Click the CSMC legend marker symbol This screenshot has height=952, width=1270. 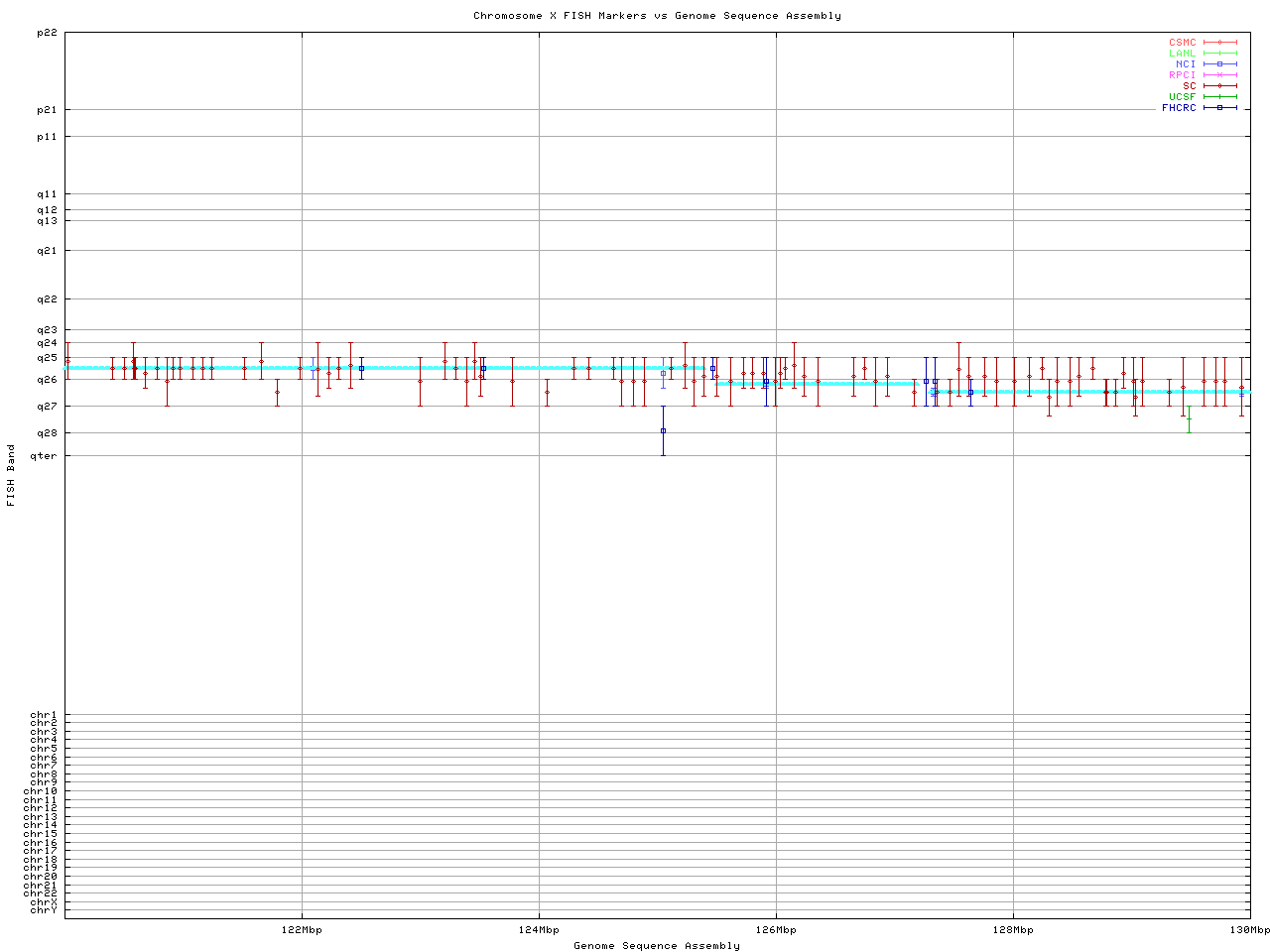tap(1220, 43)
